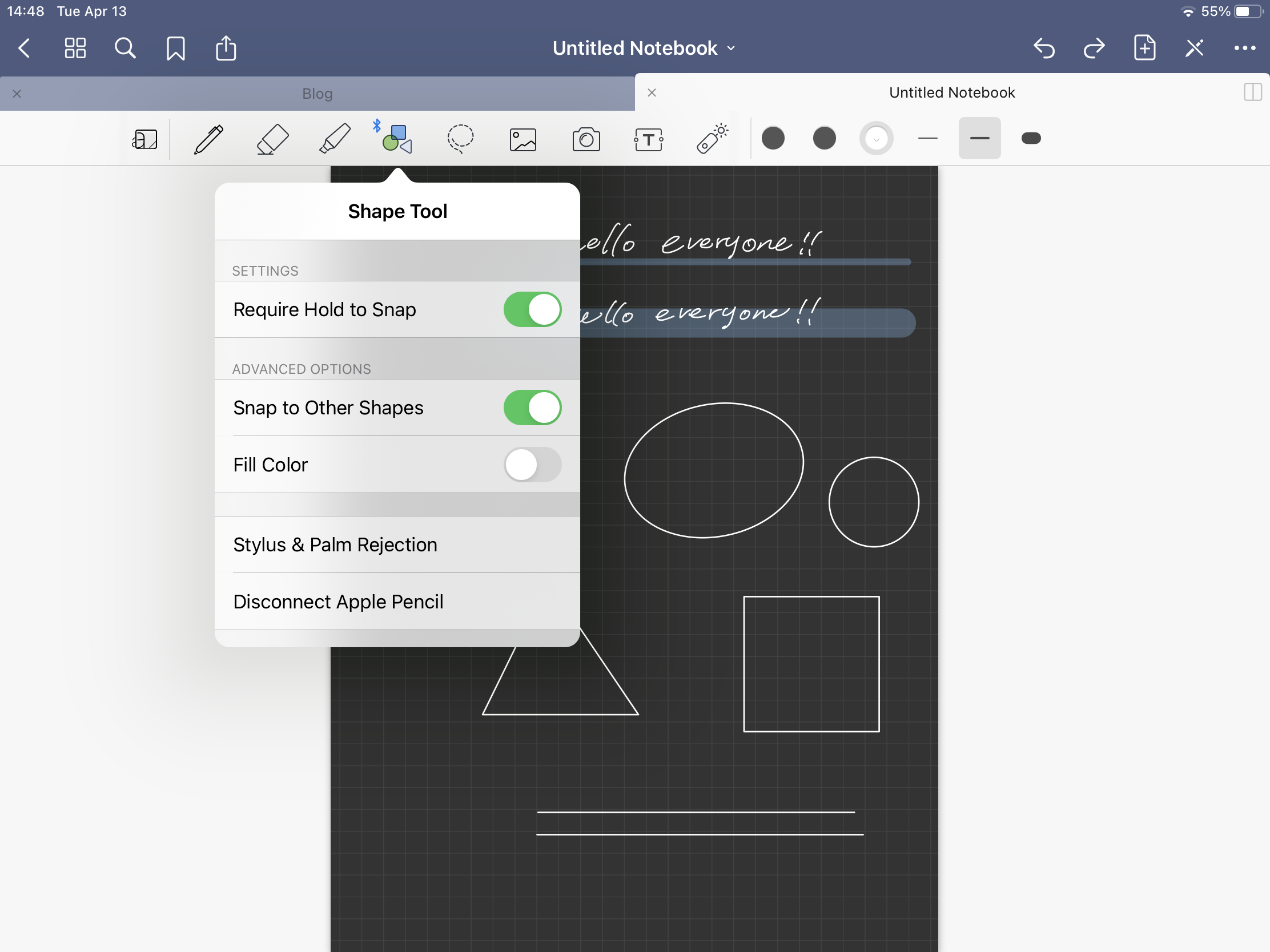
Task: Select the Pen tool
Action: [x=208, y=139]
